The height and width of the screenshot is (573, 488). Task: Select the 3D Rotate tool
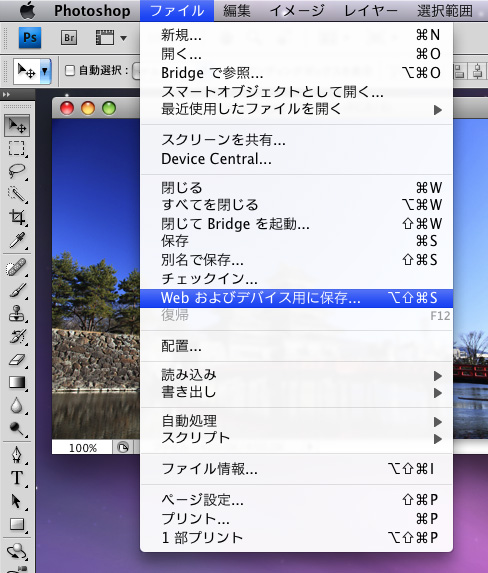tap(17, 551)
